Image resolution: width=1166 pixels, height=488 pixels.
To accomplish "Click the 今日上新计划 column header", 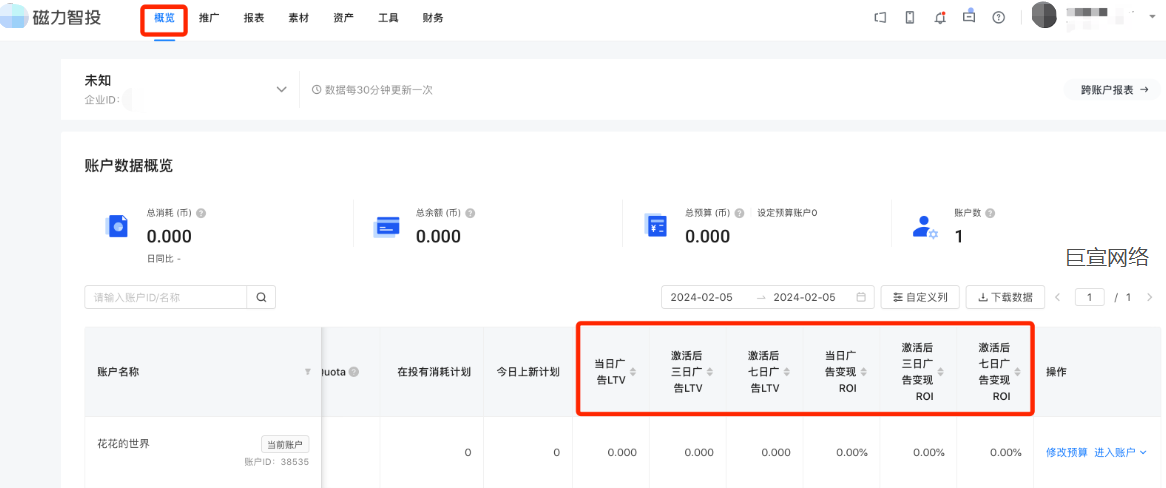I will 528,372.
